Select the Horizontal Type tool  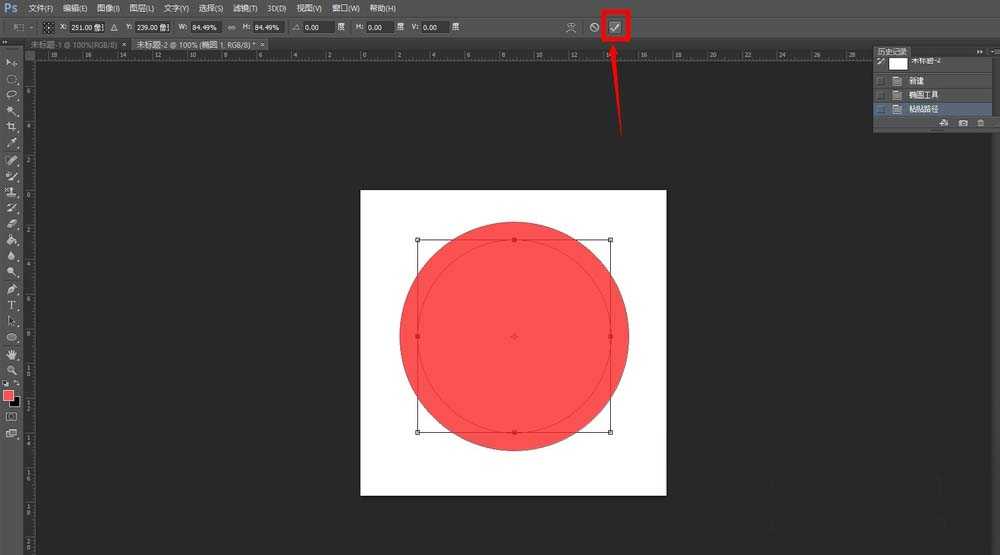point(11,305)
